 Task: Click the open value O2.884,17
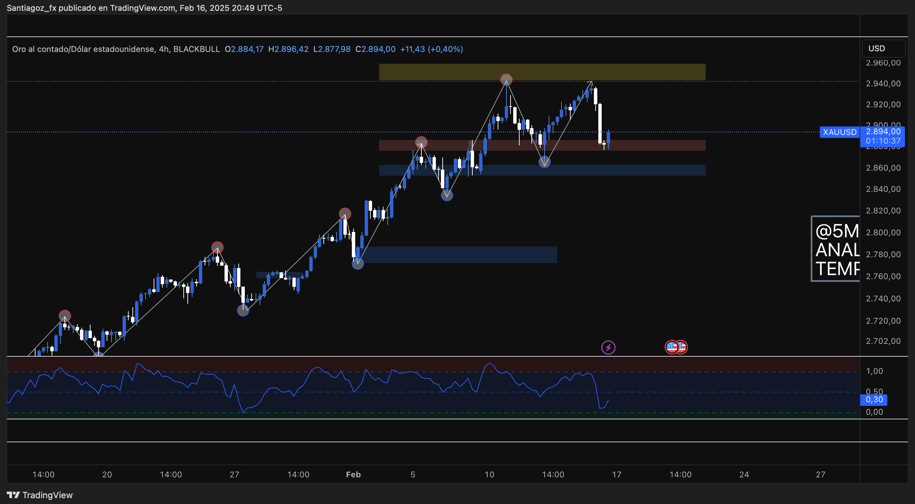tap(245, 50)
